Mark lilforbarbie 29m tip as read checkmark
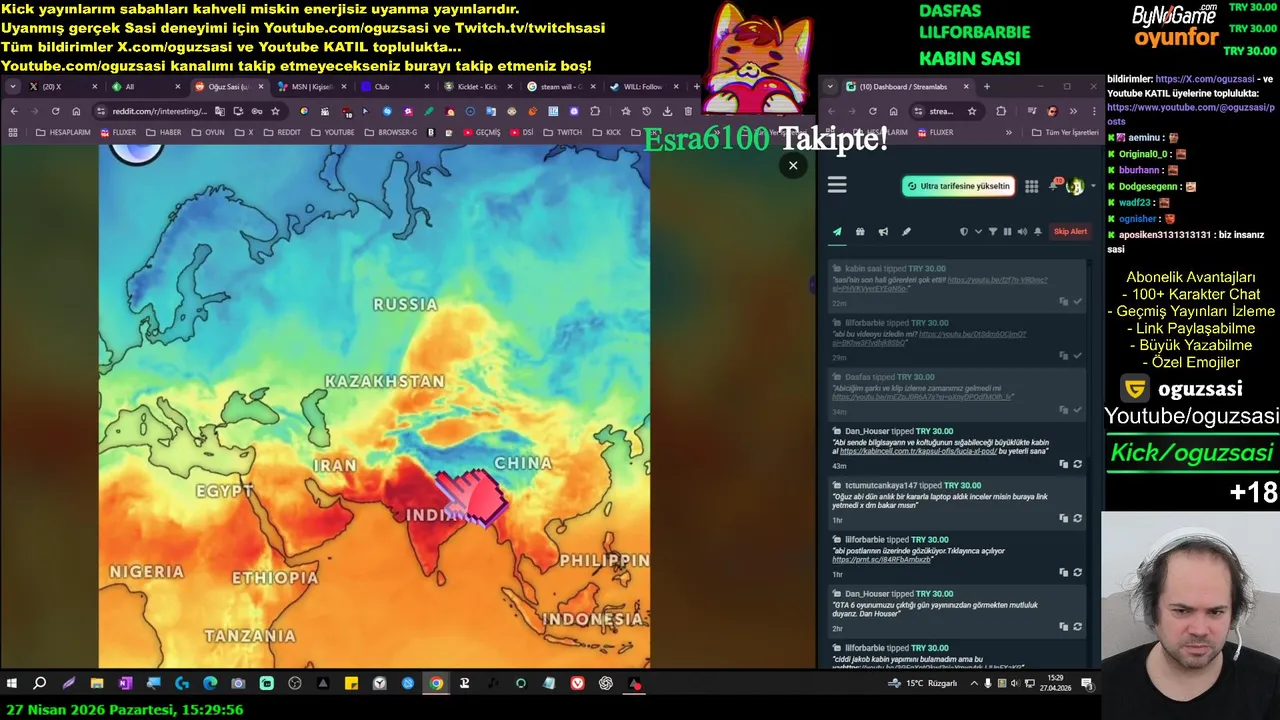 (x=1077, y=355)
